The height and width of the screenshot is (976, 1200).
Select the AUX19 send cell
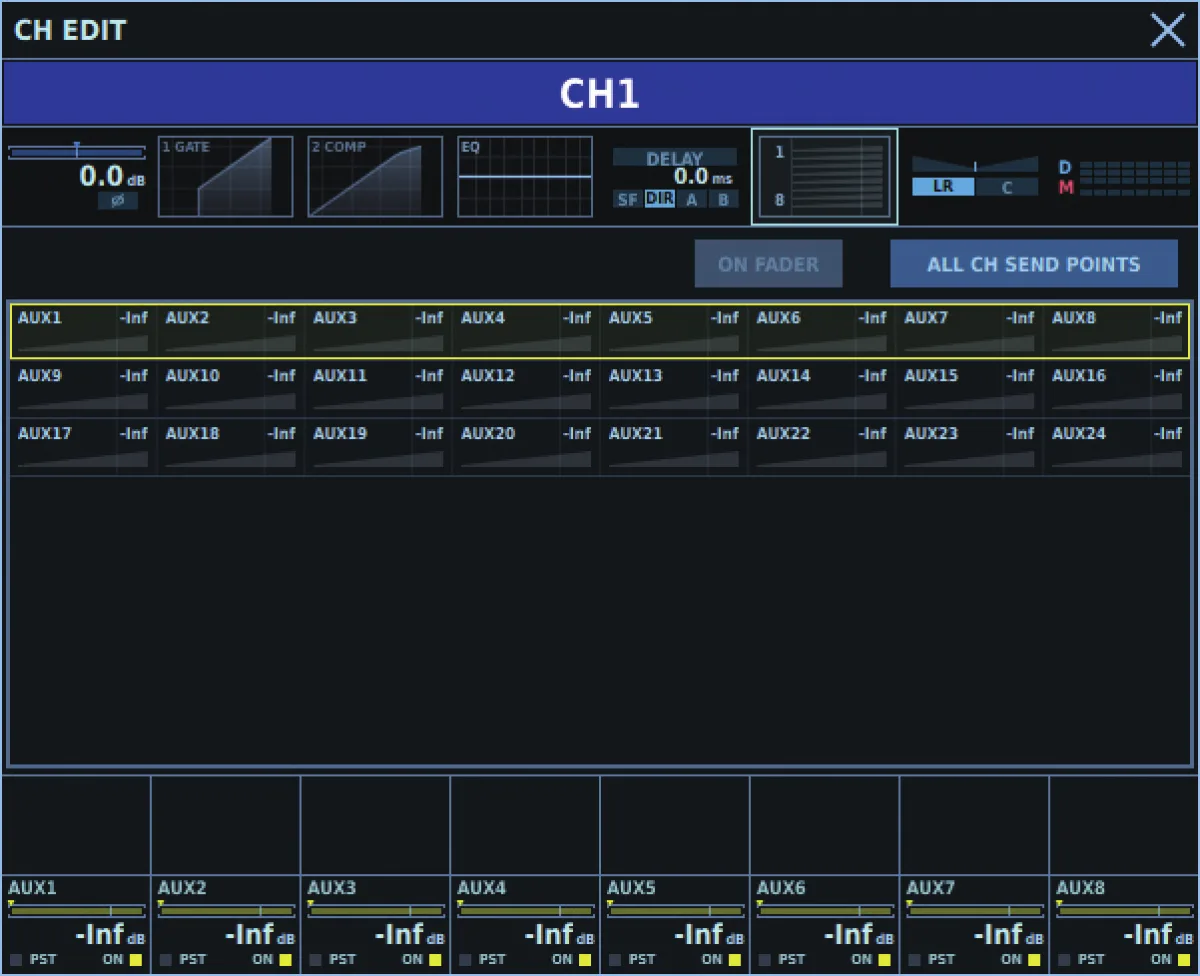pyautogui.click(x=378, y=447)
